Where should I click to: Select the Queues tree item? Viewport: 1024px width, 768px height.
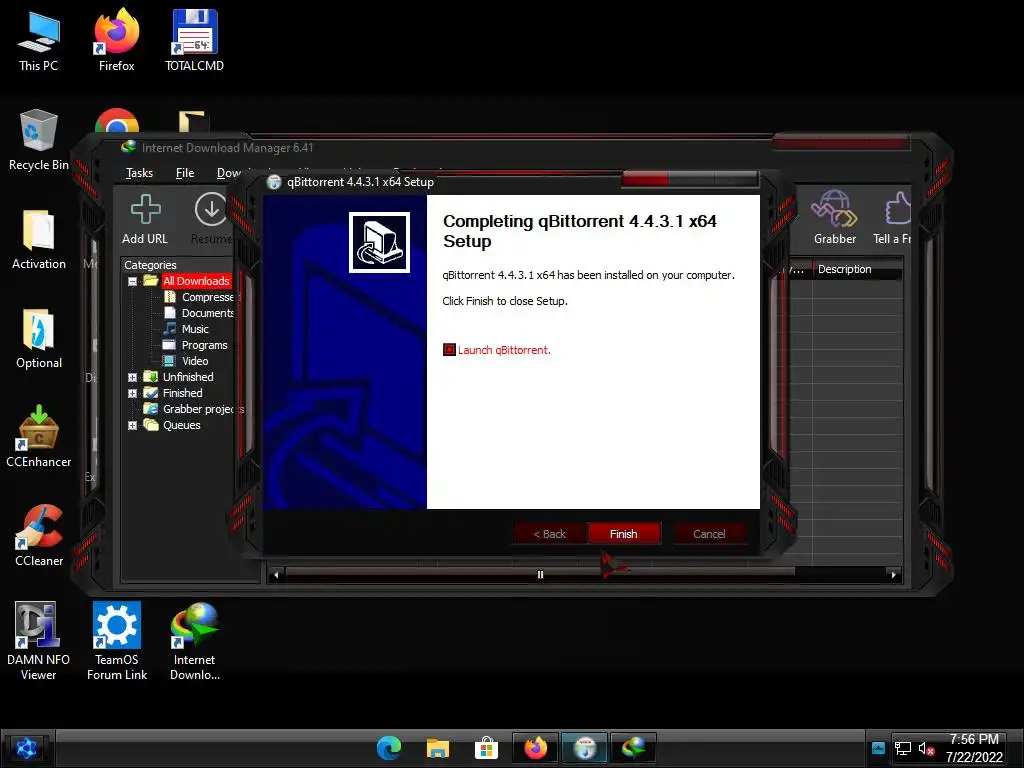pyautogui.click(x=182, y=425)
